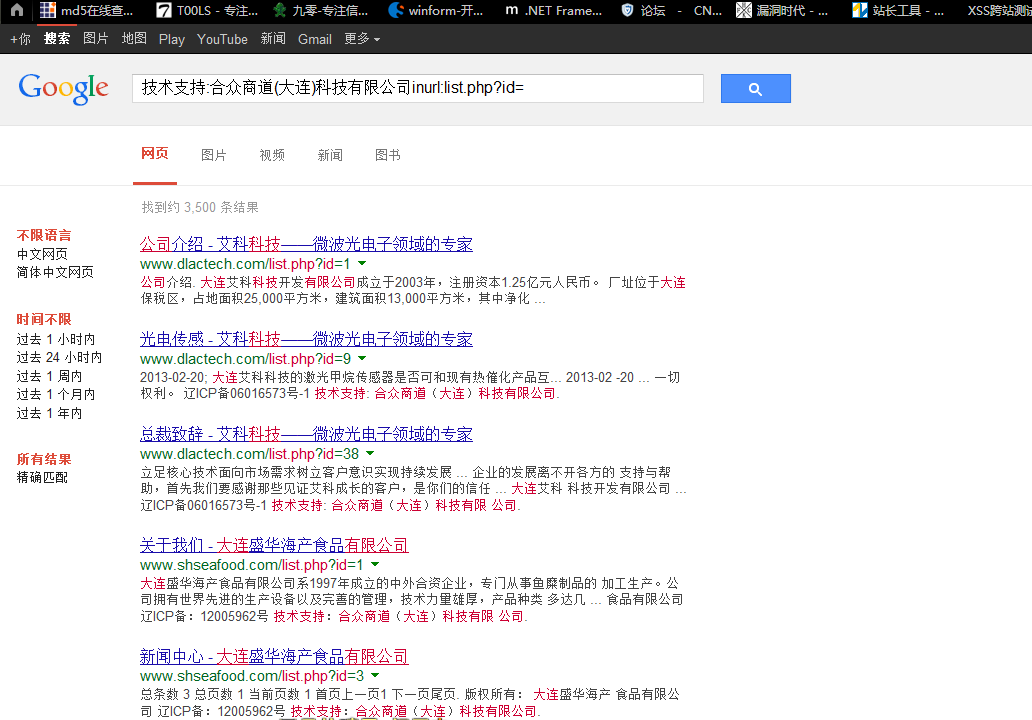Click the www.dlactech.com/list.php?id=9 URL text
The image size is (1032, 720).
coord(245,359)
